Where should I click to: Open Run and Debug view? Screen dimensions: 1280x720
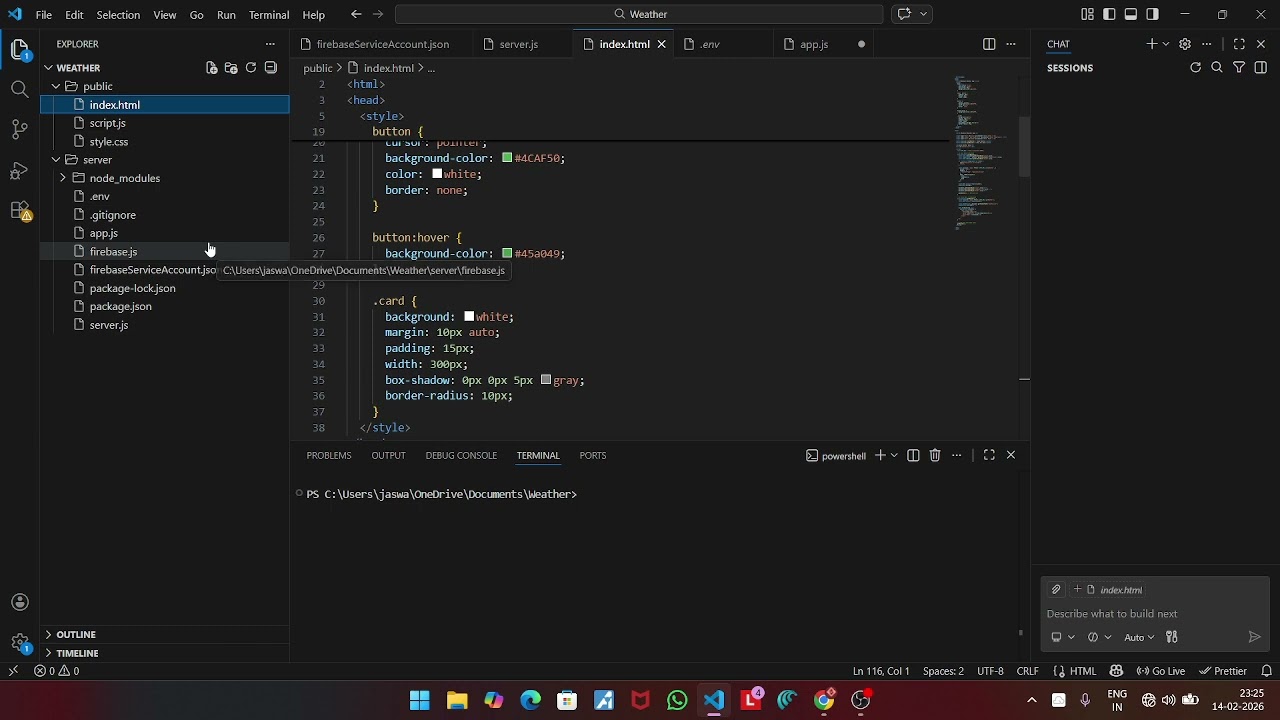tap(19, 171)
